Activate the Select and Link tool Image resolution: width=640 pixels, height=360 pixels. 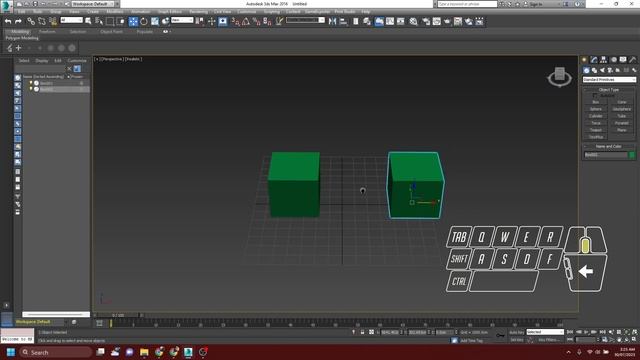pyautogui.click(x=31, y=21)
